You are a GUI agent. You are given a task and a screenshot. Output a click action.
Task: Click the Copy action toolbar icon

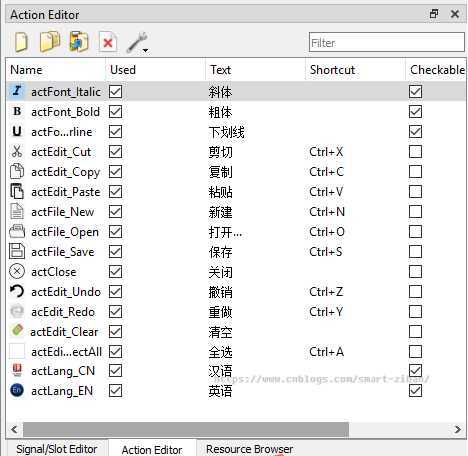50,42
